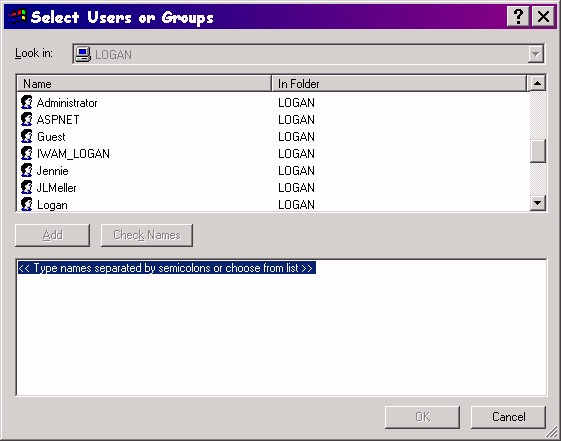The width and height of the screenshot is (561, 441).
Task: Click the Cancel button
Action: [x=508, y=417]
